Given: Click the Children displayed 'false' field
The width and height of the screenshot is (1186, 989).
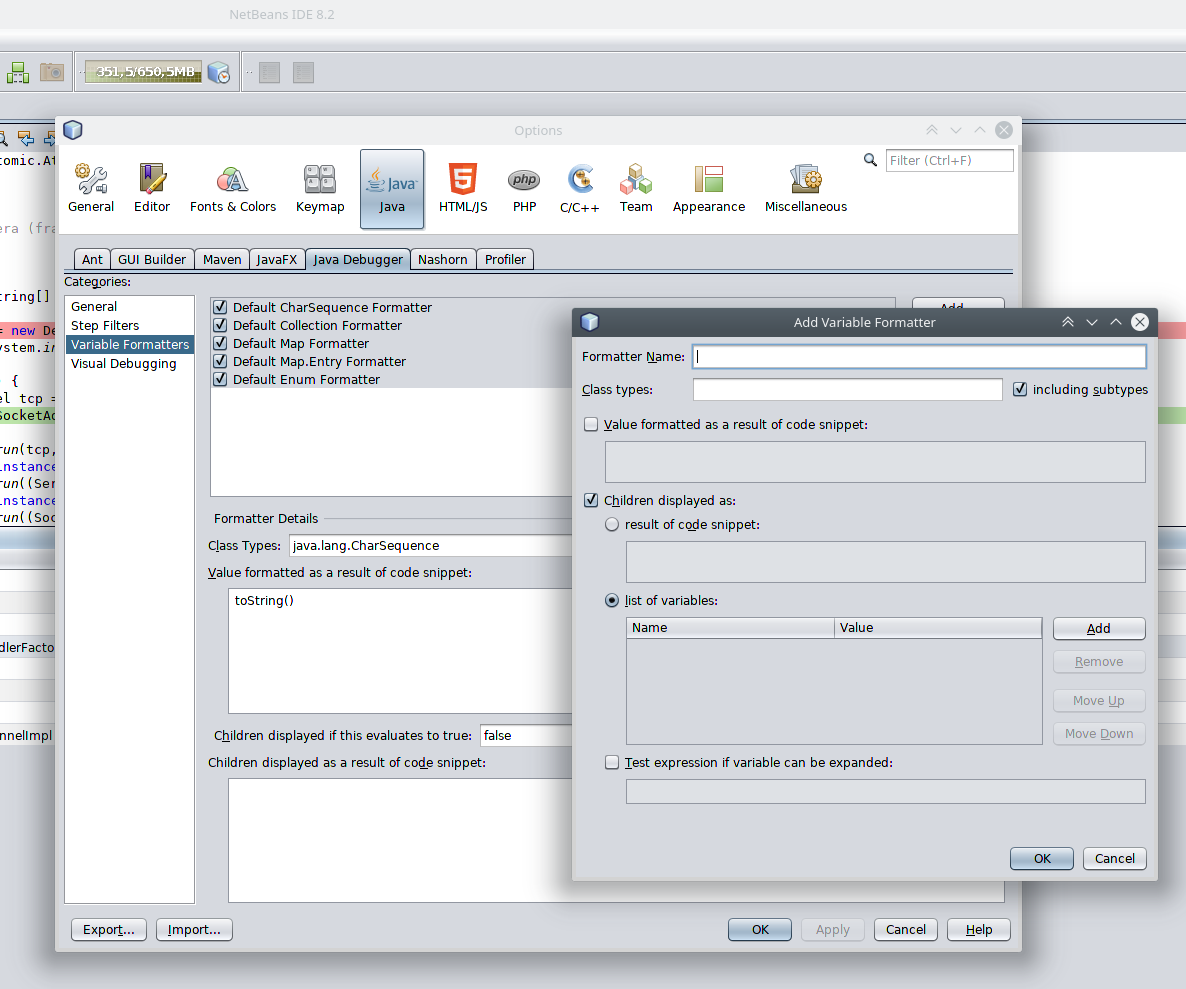Looking at the screenshot, I should (526, 735).
